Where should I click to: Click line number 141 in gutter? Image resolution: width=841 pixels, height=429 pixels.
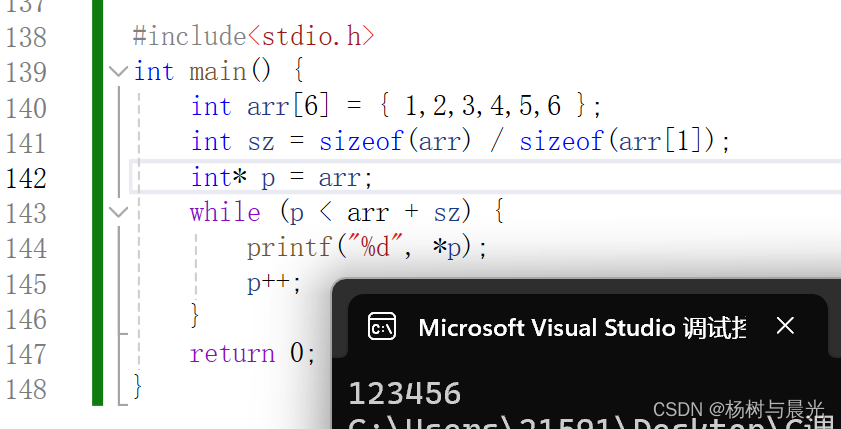pyautogui.click(x=26, y=143)
